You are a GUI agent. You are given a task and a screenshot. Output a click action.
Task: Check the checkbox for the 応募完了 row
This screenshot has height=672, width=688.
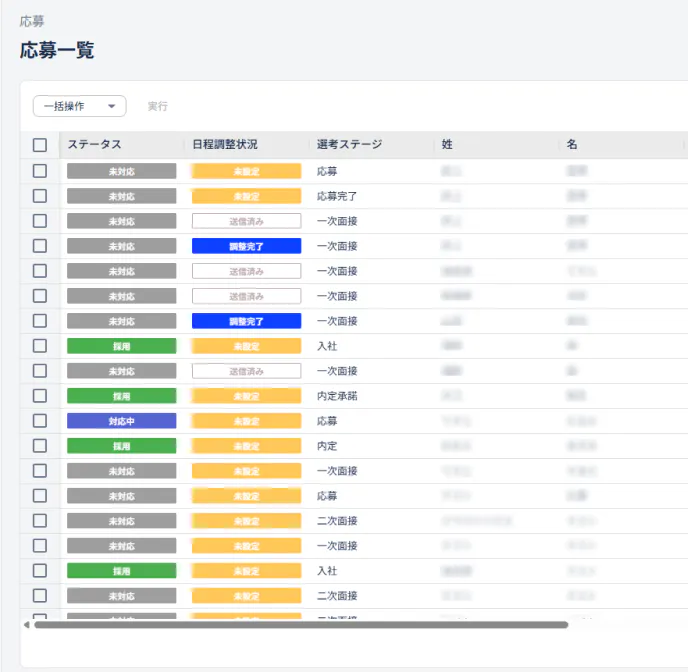40,196
